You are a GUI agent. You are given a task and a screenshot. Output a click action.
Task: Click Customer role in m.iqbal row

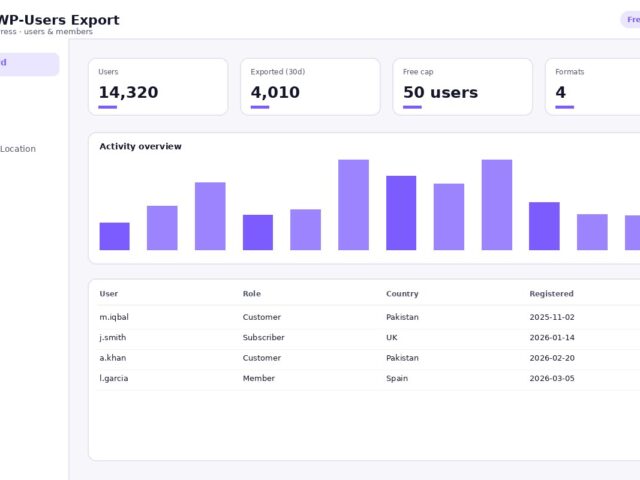[x=262, y=317]
